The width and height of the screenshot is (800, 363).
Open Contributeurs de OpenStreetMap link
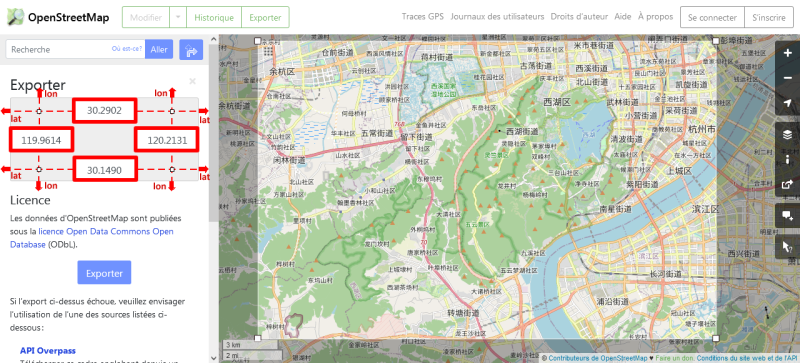tap(597, 358)
